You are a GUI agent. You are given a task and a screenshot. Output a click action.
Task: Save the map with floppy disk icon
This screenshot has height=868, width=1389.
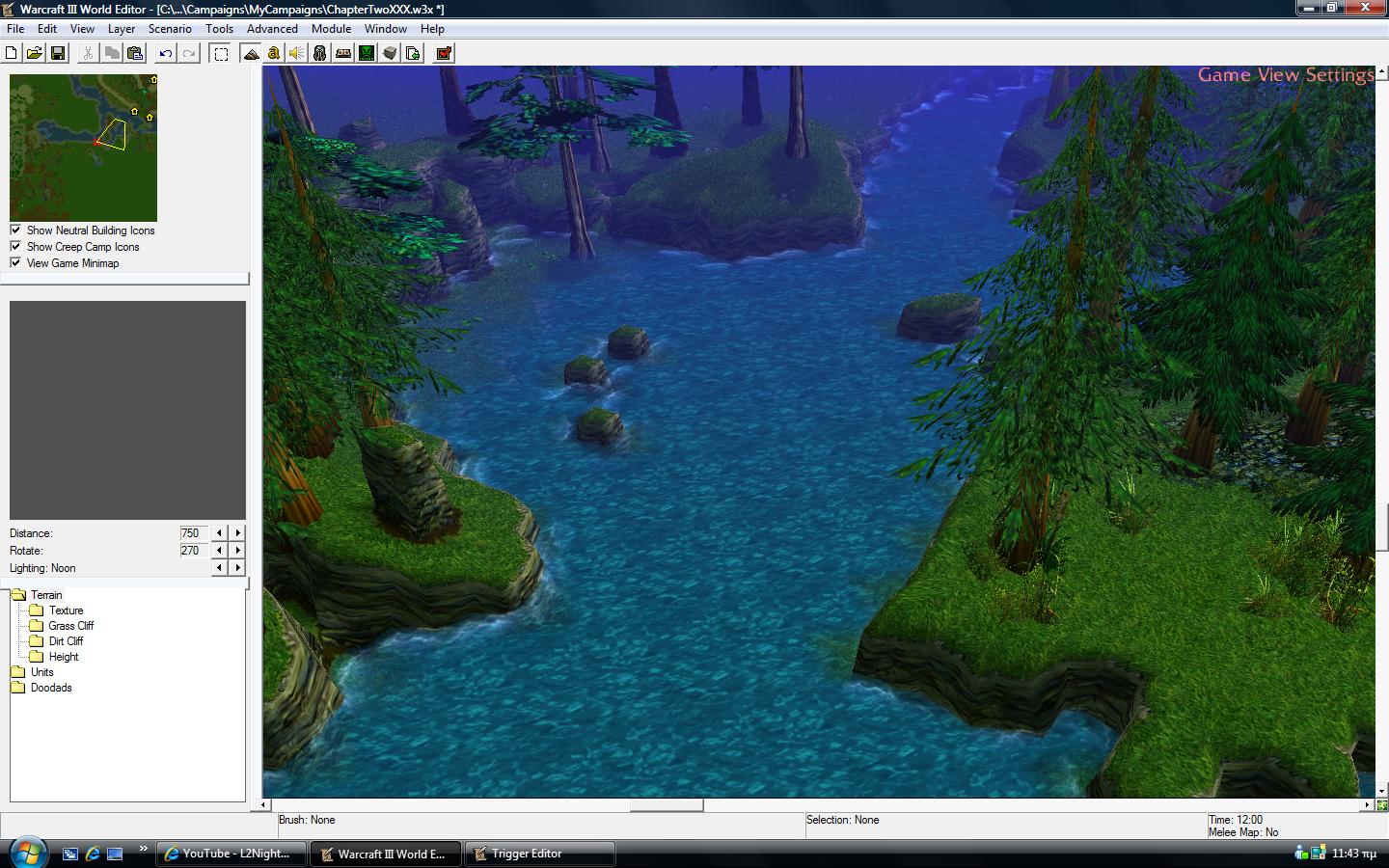tap(58, 53)
